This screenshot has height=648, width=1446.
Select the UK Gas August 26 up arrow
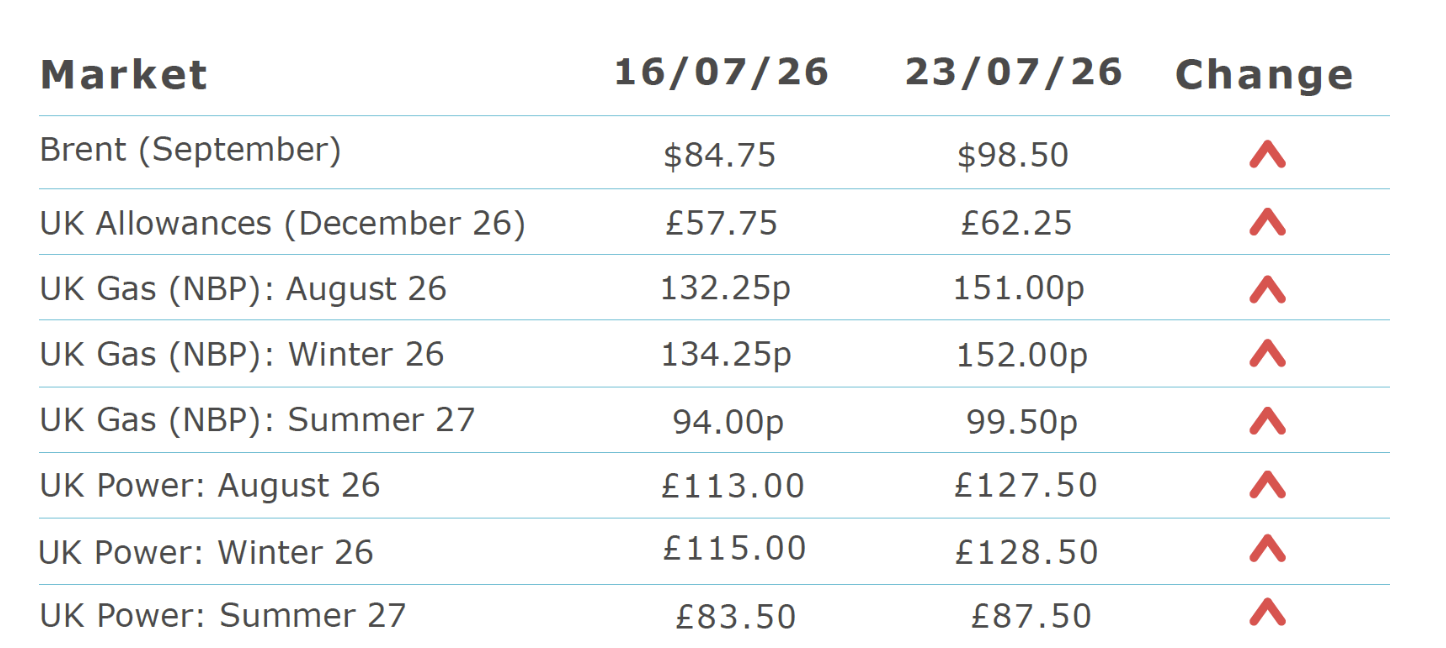click(1267, 289)
